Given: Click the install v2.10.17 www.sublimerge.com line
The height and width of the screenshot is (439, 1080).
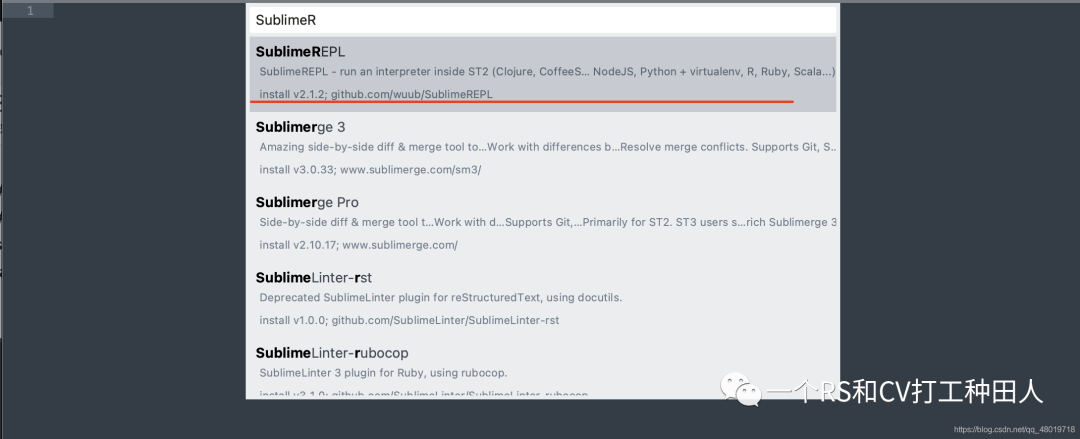Looking at the screenshot, I should pos(358,245).
